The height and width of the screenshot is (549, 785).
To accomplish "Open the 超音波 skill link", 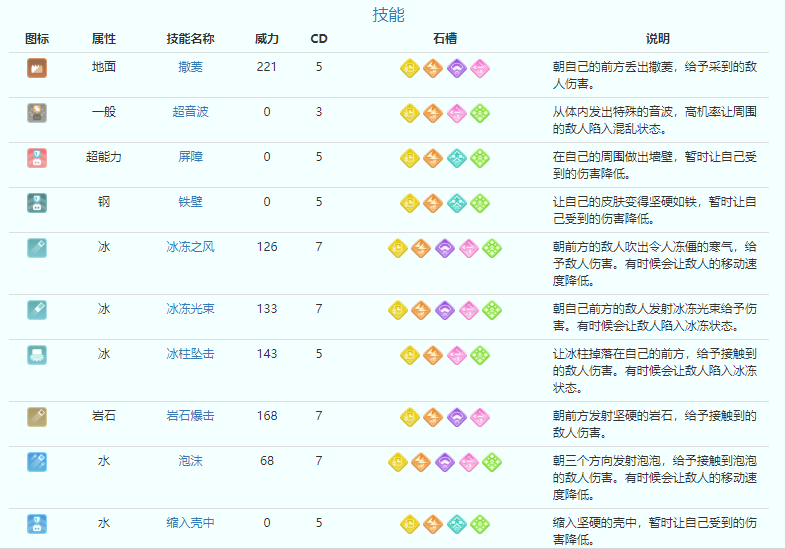I will pos(190,112).
